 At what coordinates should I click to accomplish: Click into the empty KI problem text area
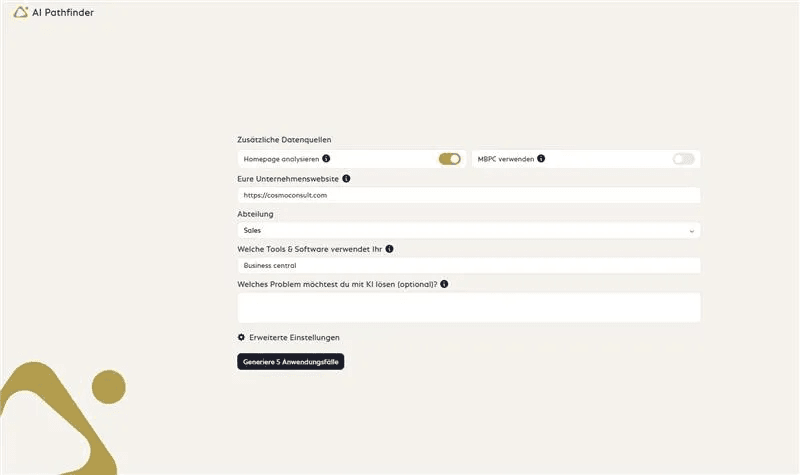(x=468, y=307)
